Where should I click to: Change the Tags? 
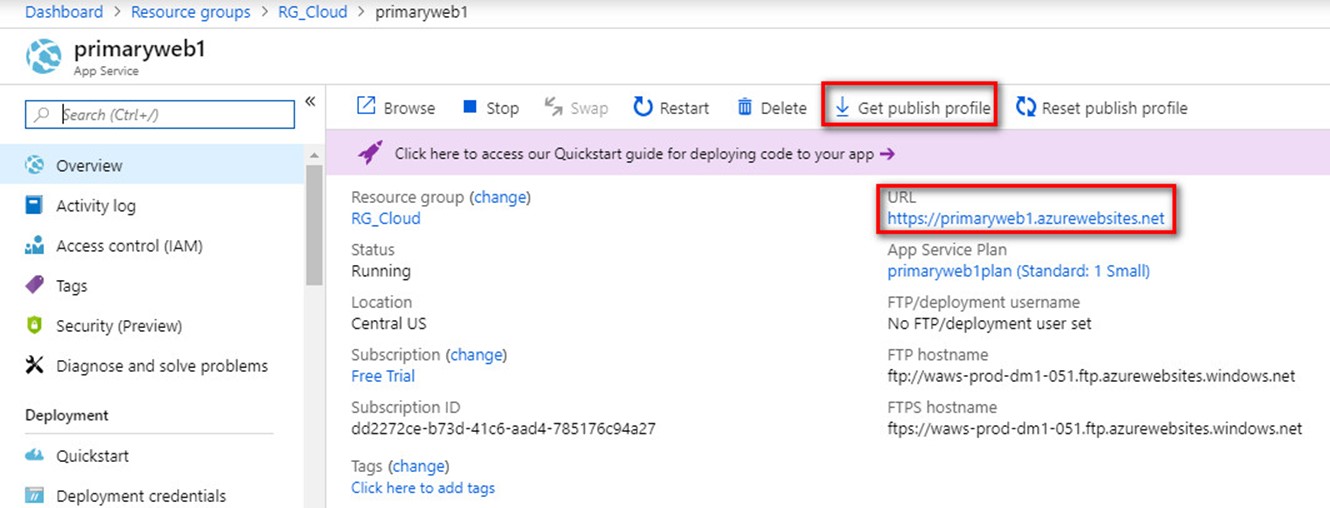[418, 466]
